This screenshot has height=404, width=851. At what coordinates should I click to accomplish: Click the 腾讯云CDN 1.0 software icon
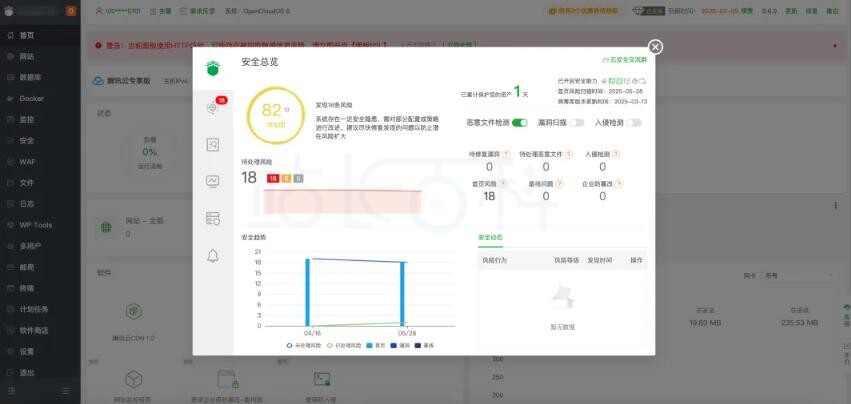pos(134,311)
